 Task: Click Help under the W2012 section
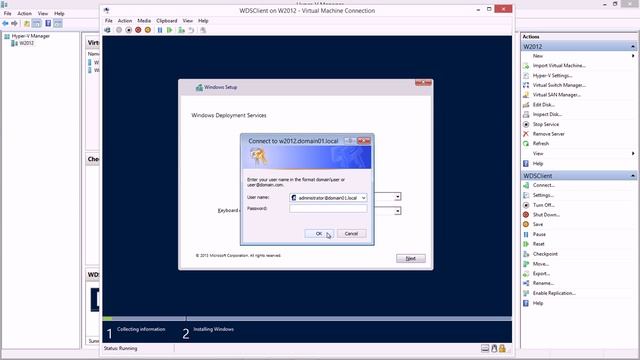pos(538,164)
